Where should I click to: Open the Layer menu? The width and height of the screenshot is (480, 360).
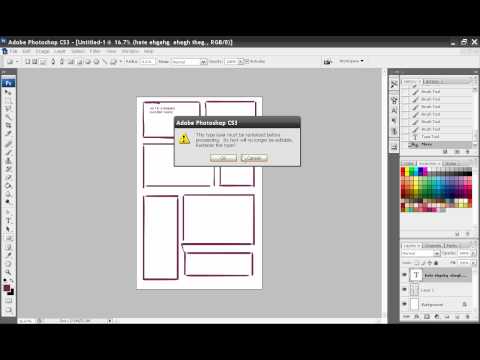(x=60, y=51)
